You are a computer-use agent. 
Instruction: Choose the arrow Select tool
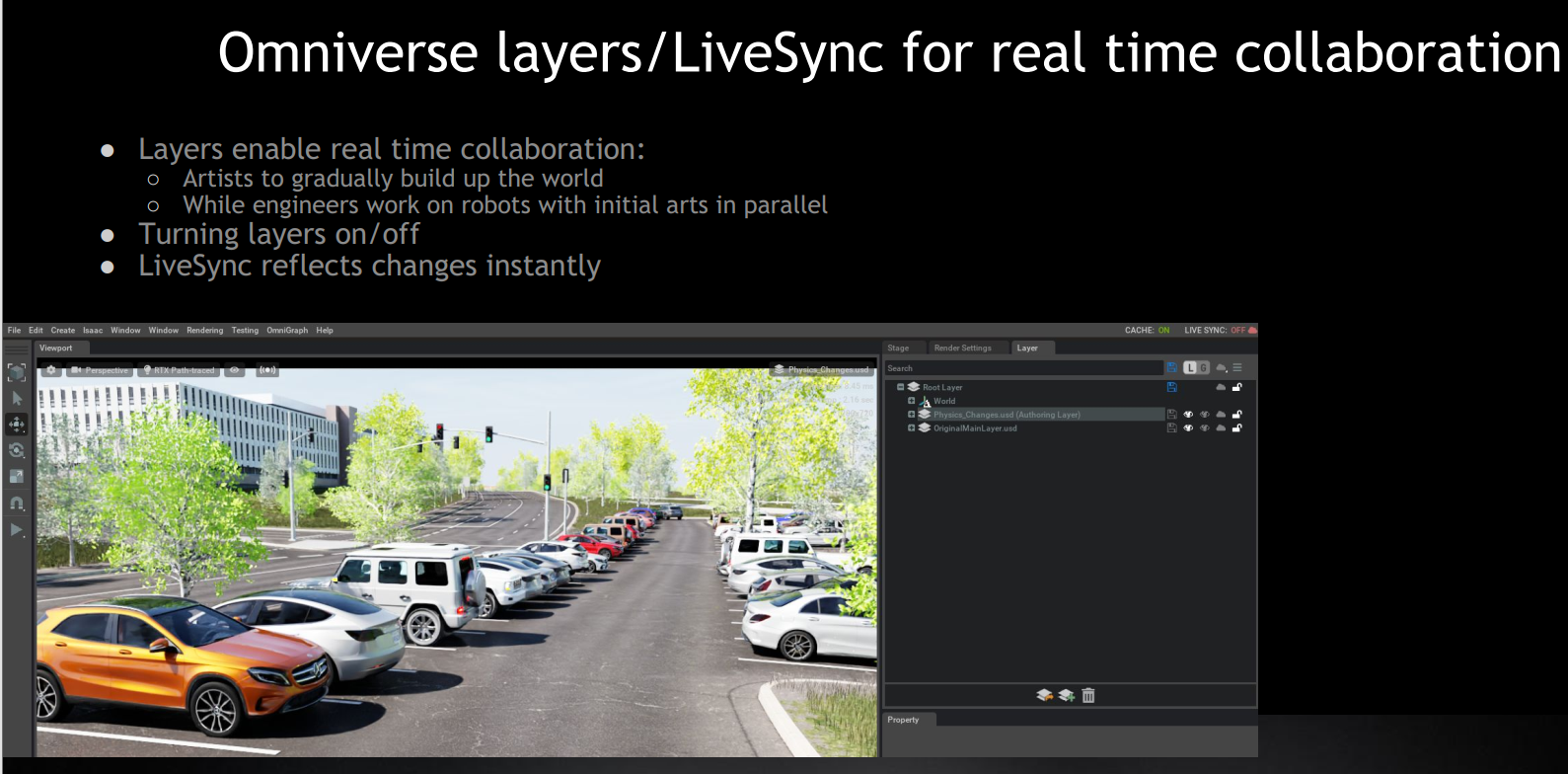pos(17,398)
